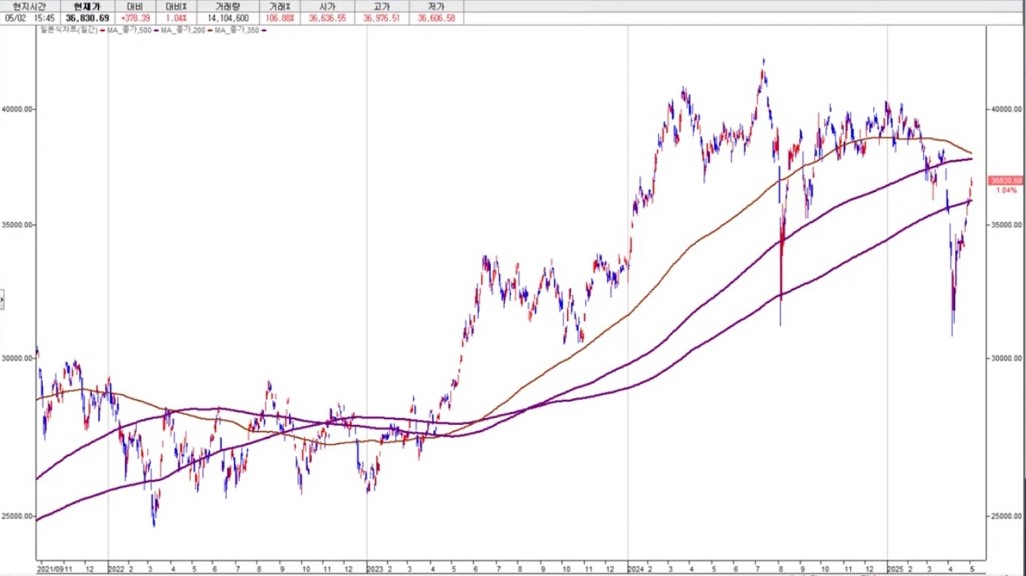
Task: Click the 저가 column header
Action: click(436, 6)
